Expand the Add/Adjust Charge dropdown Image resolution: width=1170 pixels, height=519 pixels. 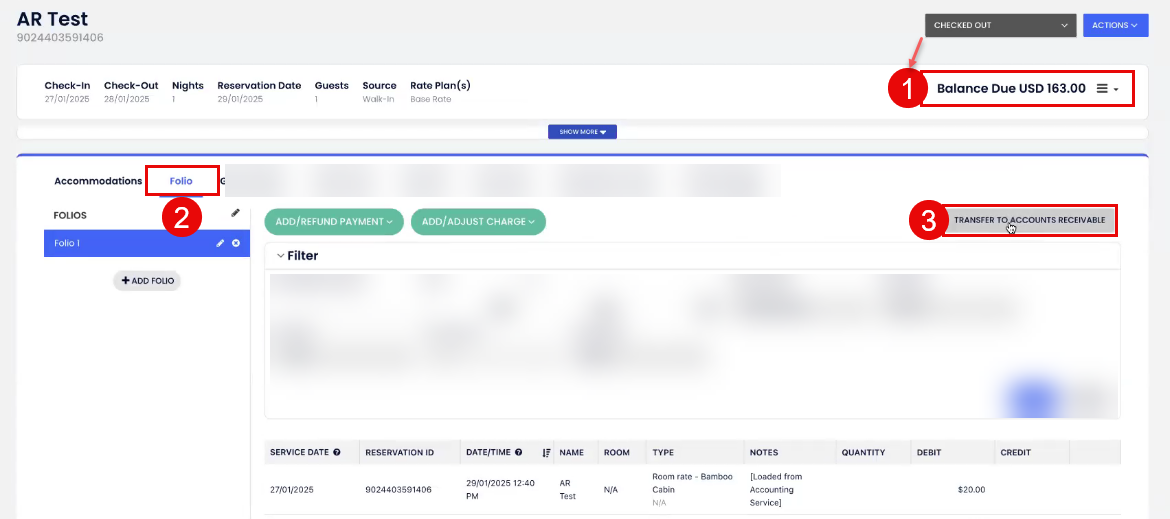click(x=478, y=222)
